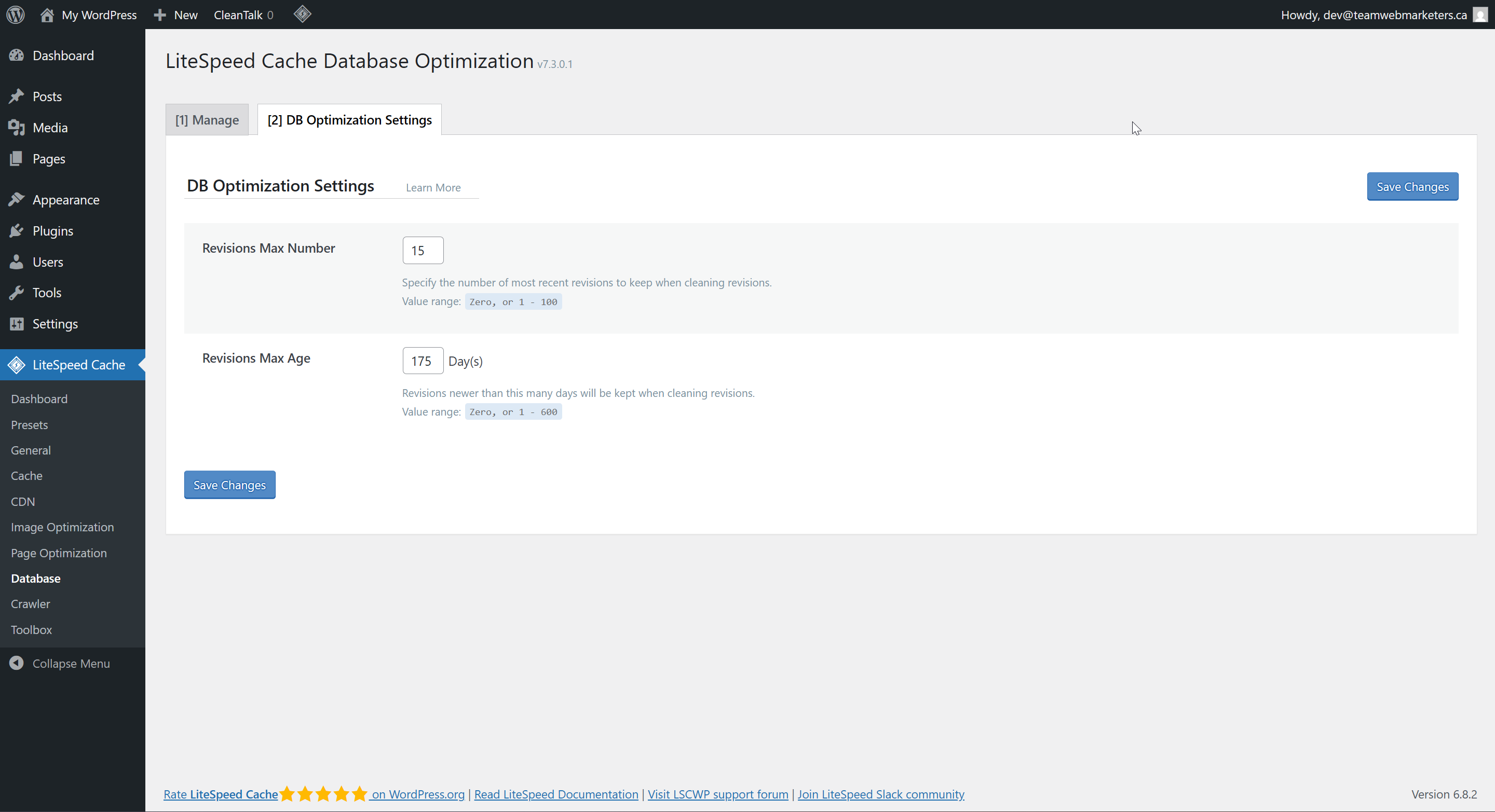
Task: Select the DB Optimization Settings tab
Action: coord(349,120)
